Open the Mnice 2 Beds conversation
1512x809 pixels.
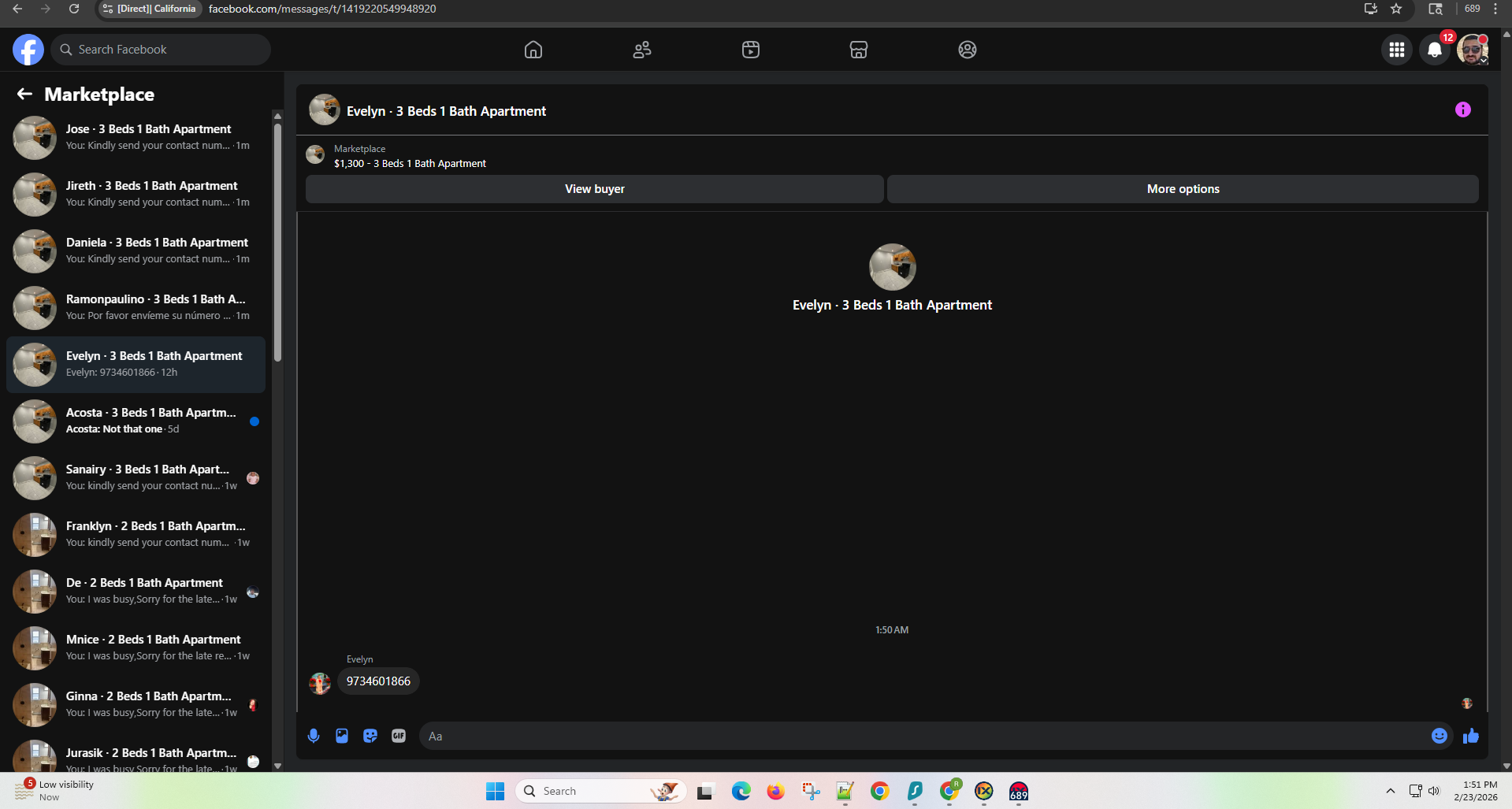136,648
